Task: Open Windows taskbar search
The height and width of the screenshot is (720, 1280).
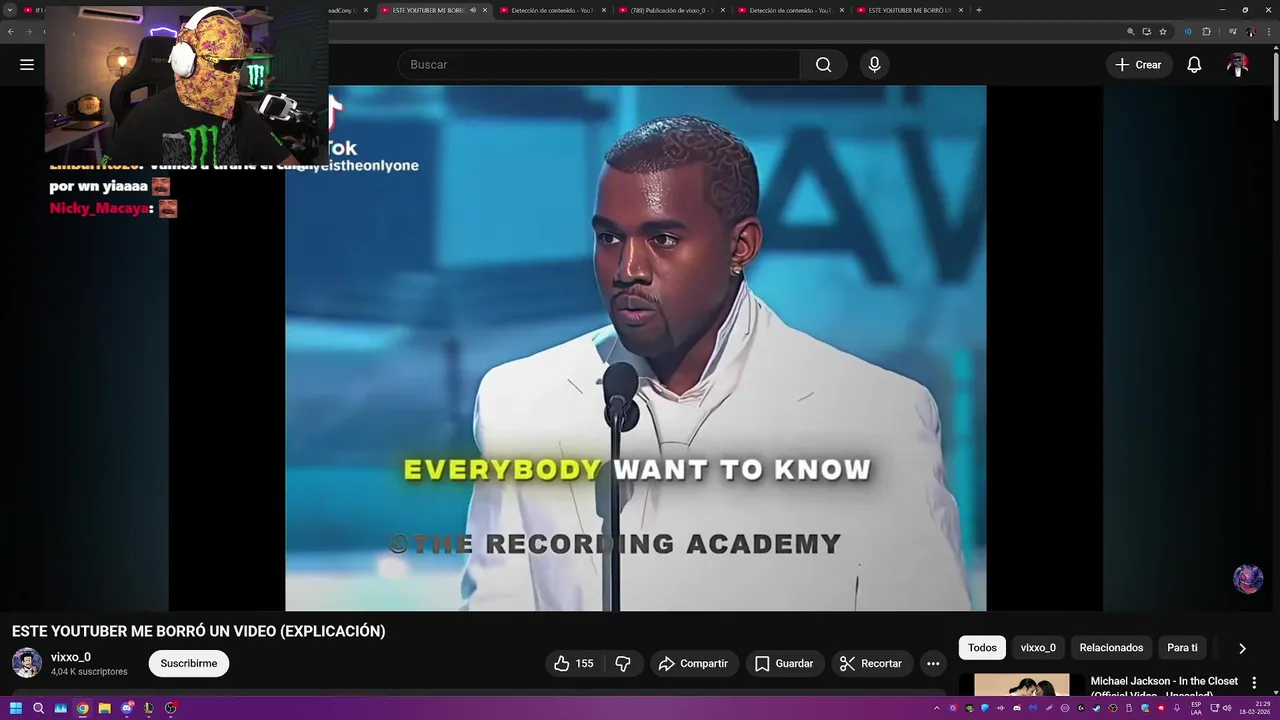Action: [x=38, y=708]
